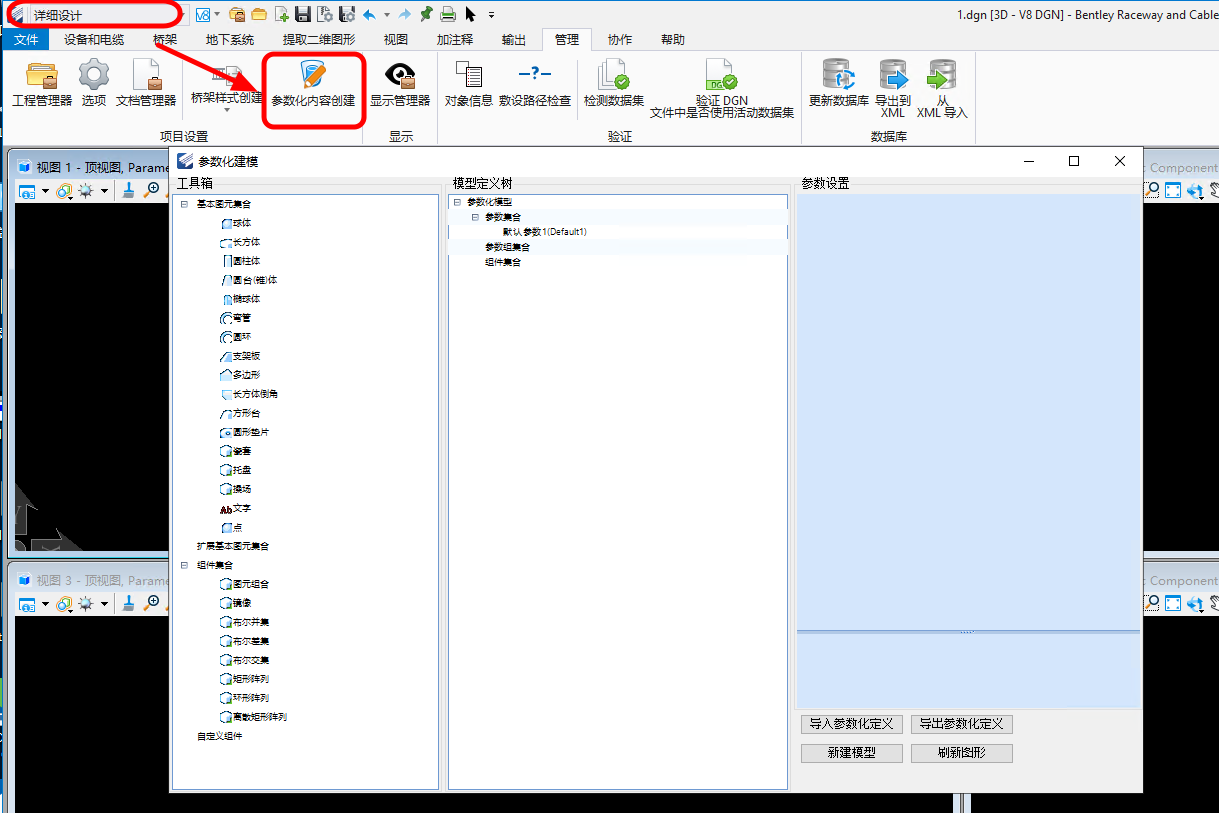
Task: Click Print icon in quick access toolbar
Action: coord(448,14)
